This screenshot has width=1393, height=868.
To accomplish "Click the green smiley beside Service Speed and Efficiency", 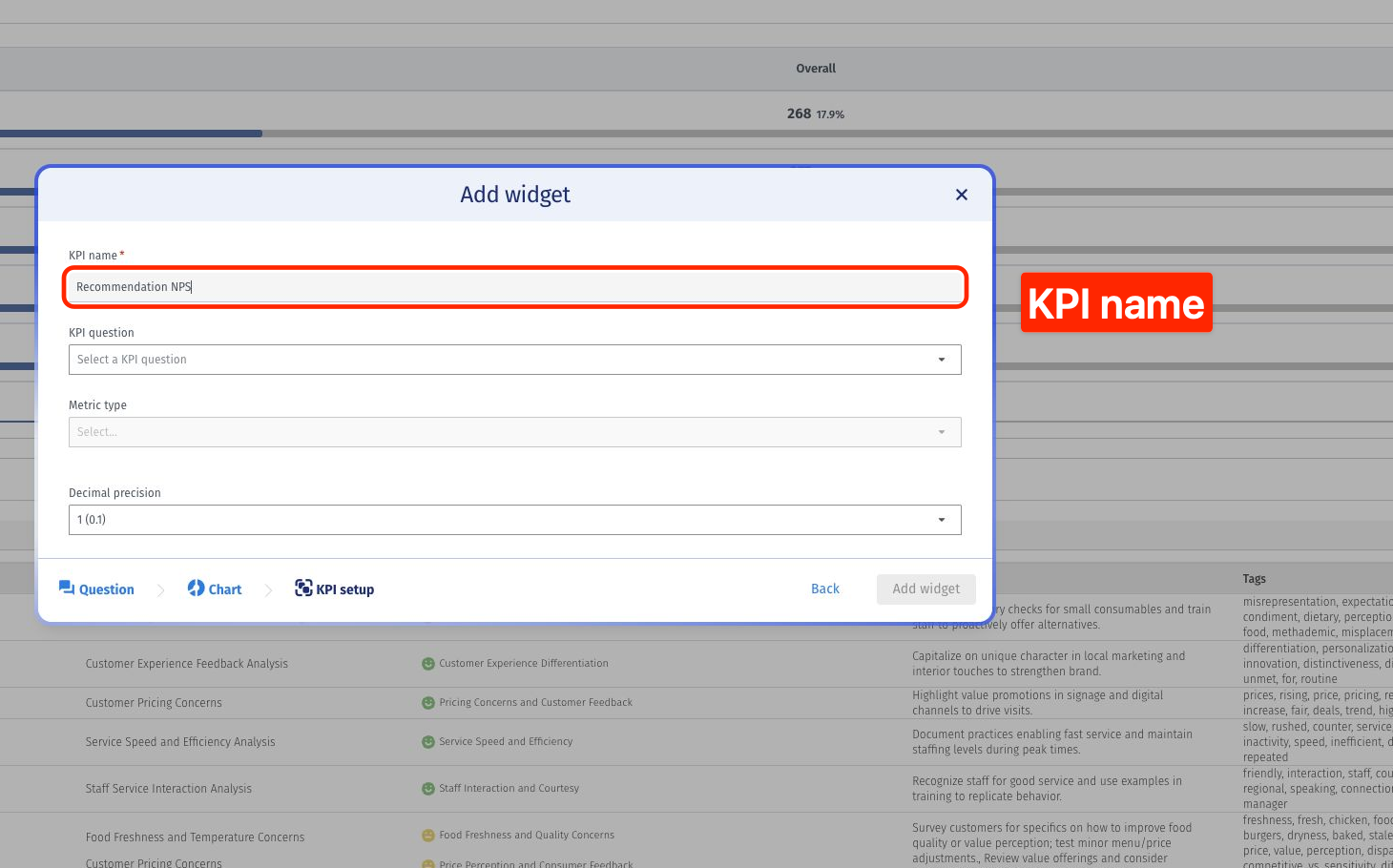I will pos(428,742).
